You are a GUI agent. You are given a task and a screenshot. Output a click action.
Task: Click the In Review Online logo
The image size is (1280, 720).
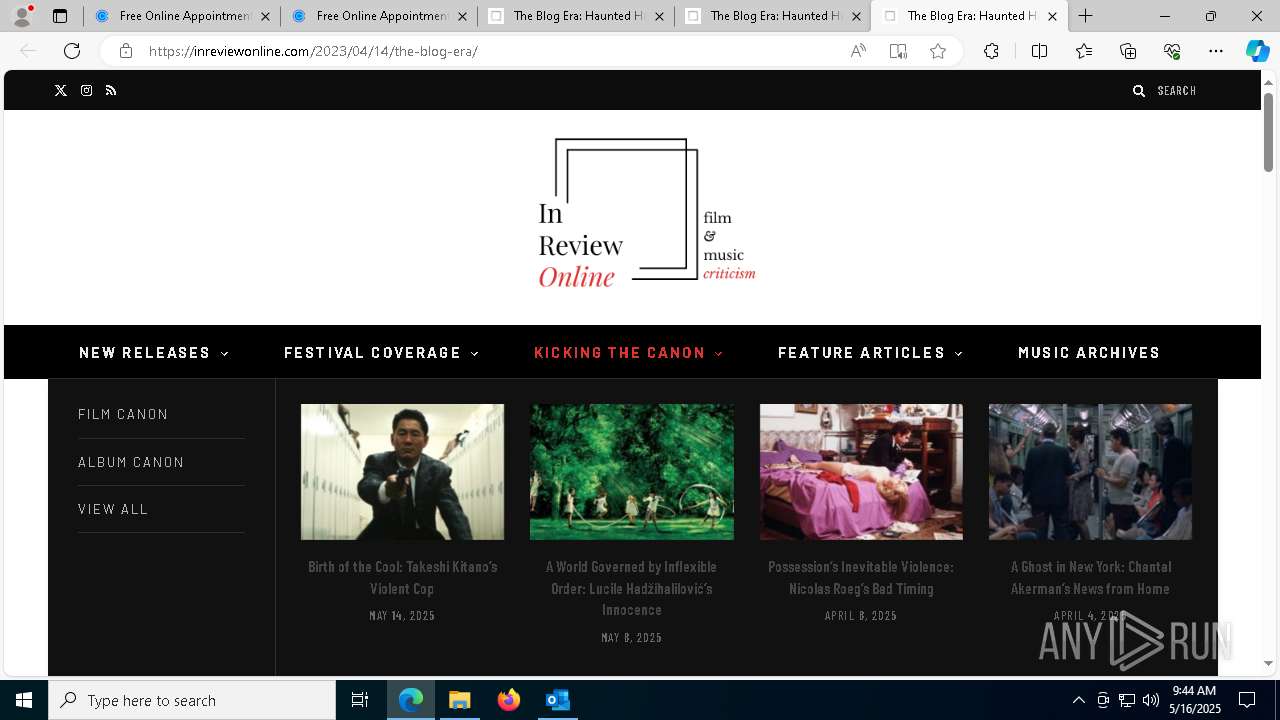coord(647,213)
